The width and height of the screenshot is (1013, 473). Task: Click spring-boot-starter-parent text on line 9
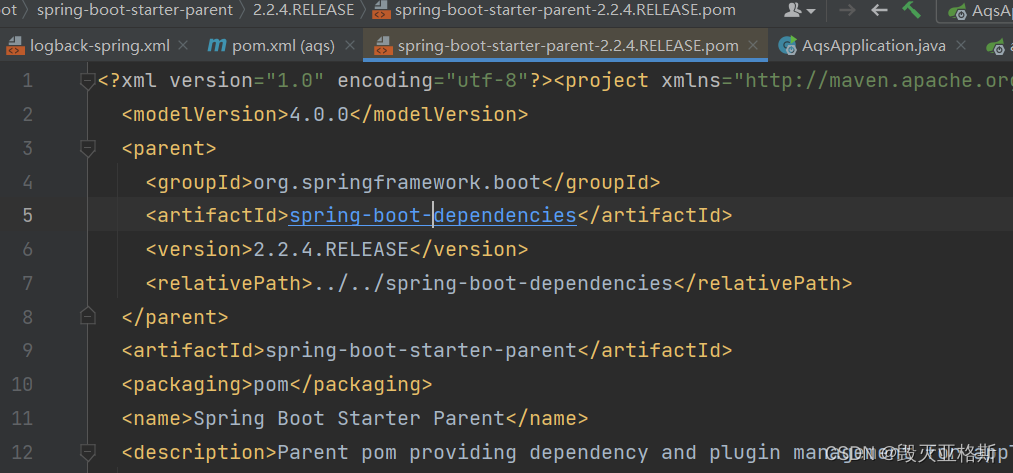click(x=421, y=350)
